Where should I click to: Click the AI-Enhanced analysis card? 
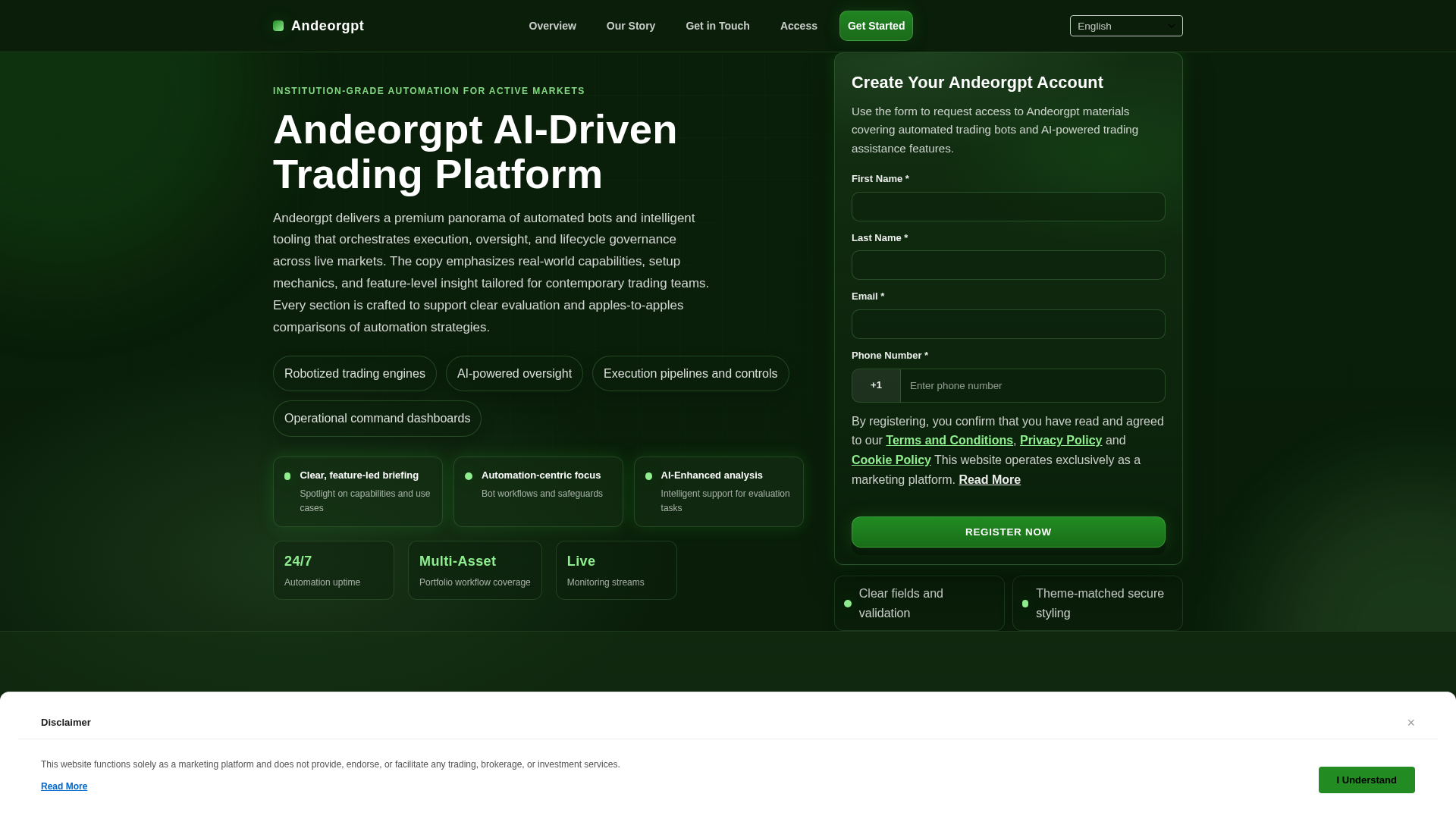click(719, 491)
